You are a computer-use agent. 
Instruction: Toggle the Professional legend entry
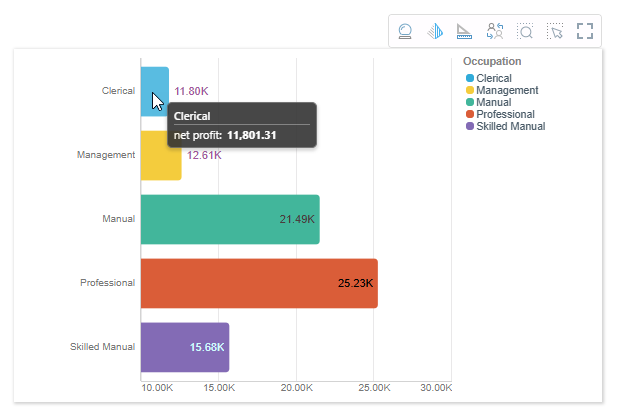coord(505,114)
